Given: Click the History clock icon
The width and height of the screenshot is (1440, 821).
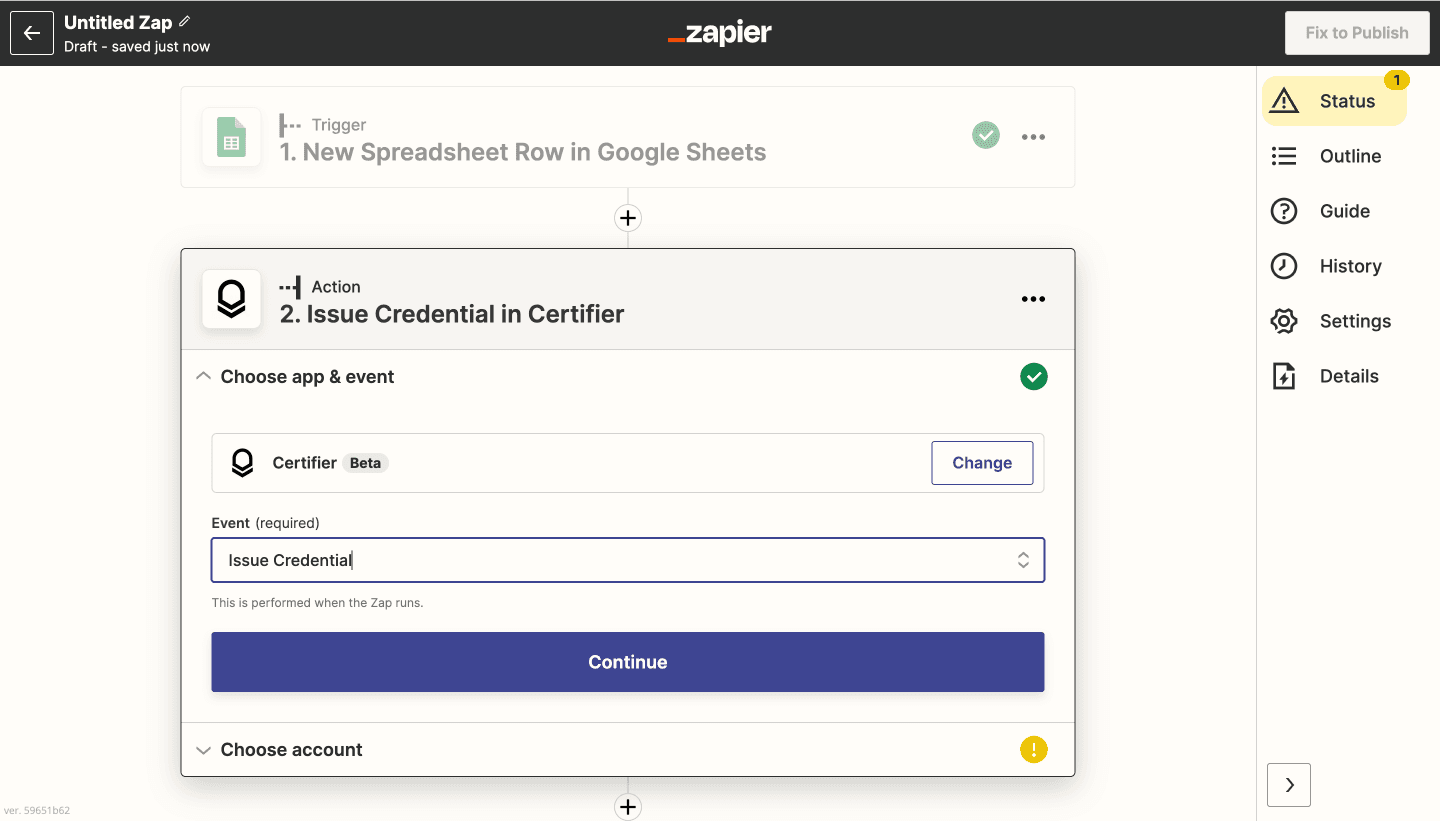Looking at the screenshot, I should [x=1284, y=266].
